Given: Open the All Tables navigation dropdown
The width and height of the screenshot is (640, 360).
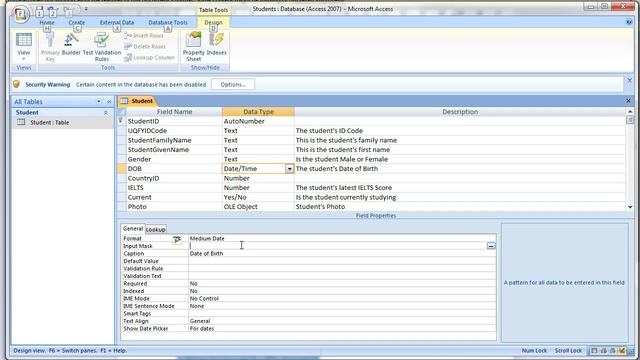Looking at the screenshot, I should (99, 102).
